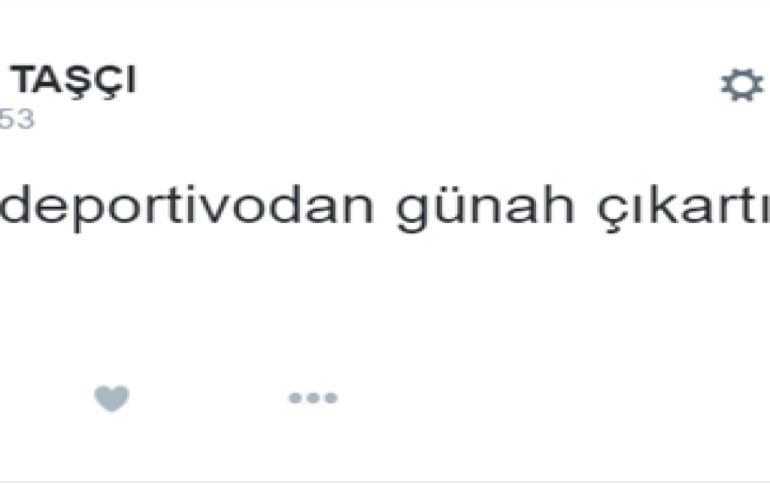Like the tweet with the heart icon
This screenshot has height=485, width=770.
point(111,398)
